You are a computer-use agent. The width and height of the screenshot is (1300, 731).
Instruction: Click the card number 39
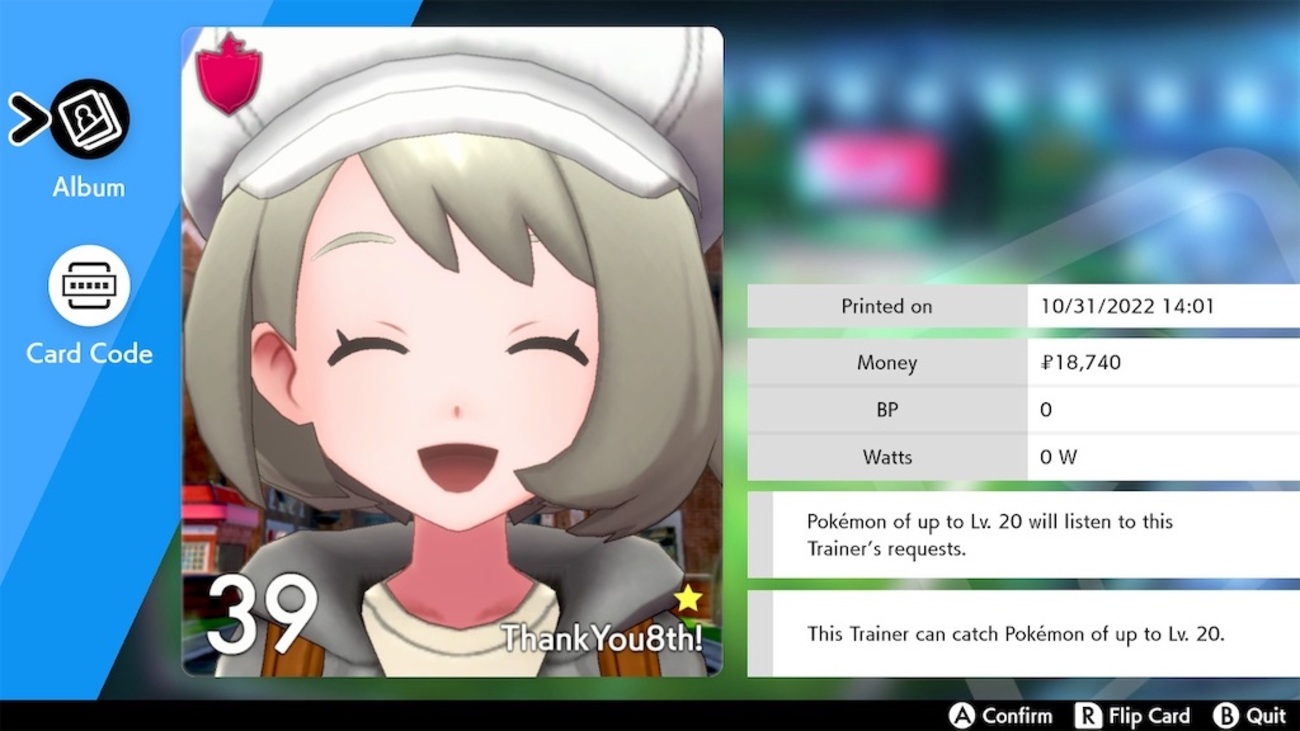coord(262,614)
